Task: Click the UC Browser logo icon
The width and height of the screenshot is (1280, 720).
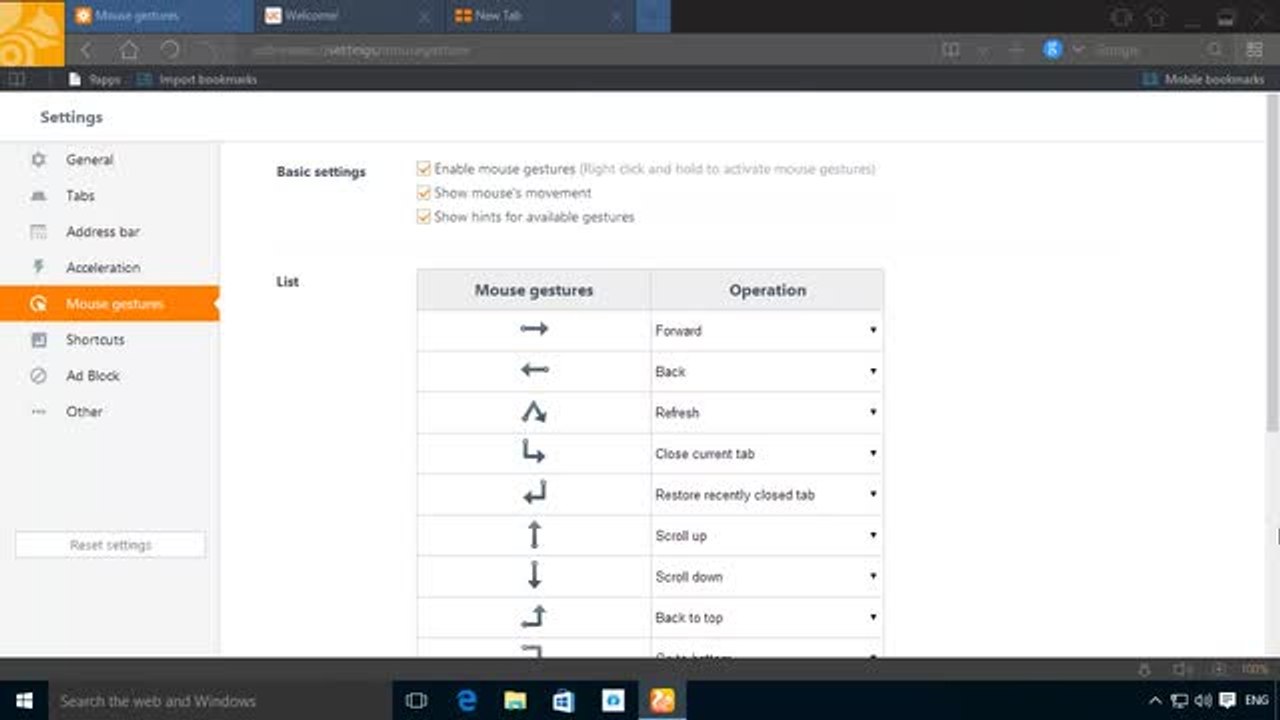Action: point(31,33)
